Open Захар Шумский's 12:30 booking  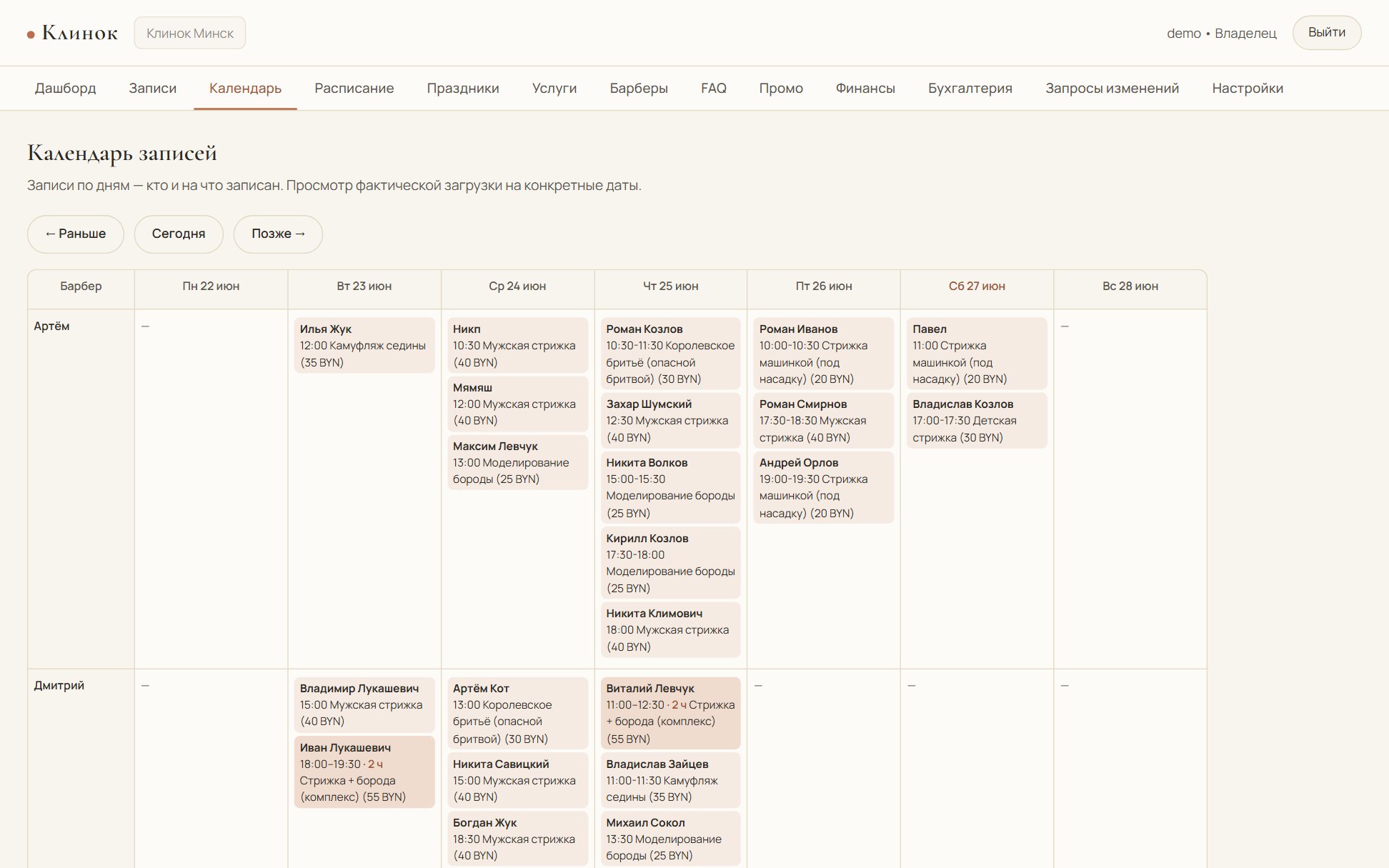(671, 421)
